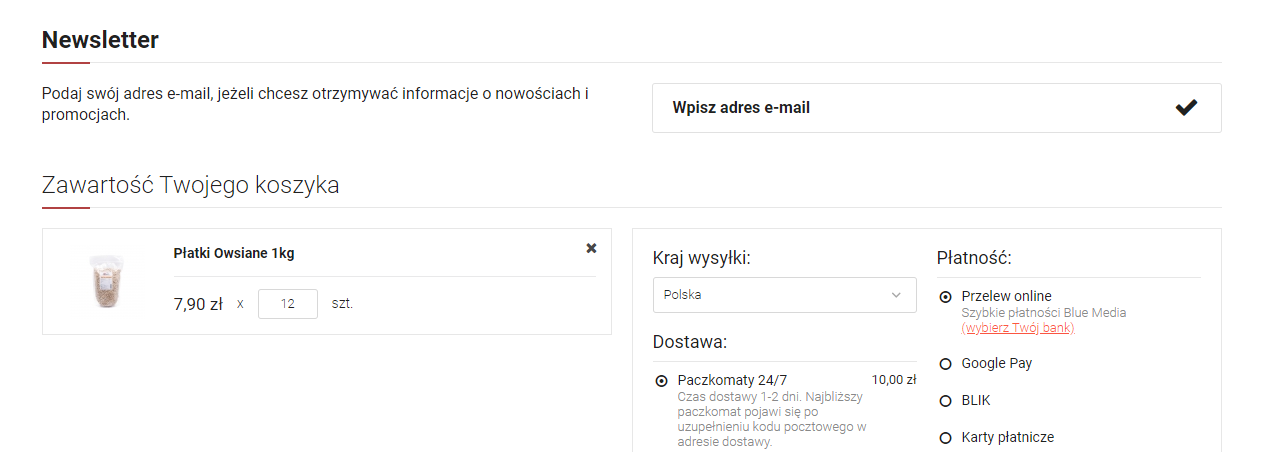The image size is (1267, 452).
Task: Click Szybkie płatności Blue Media text
Action: point(1043,312)
